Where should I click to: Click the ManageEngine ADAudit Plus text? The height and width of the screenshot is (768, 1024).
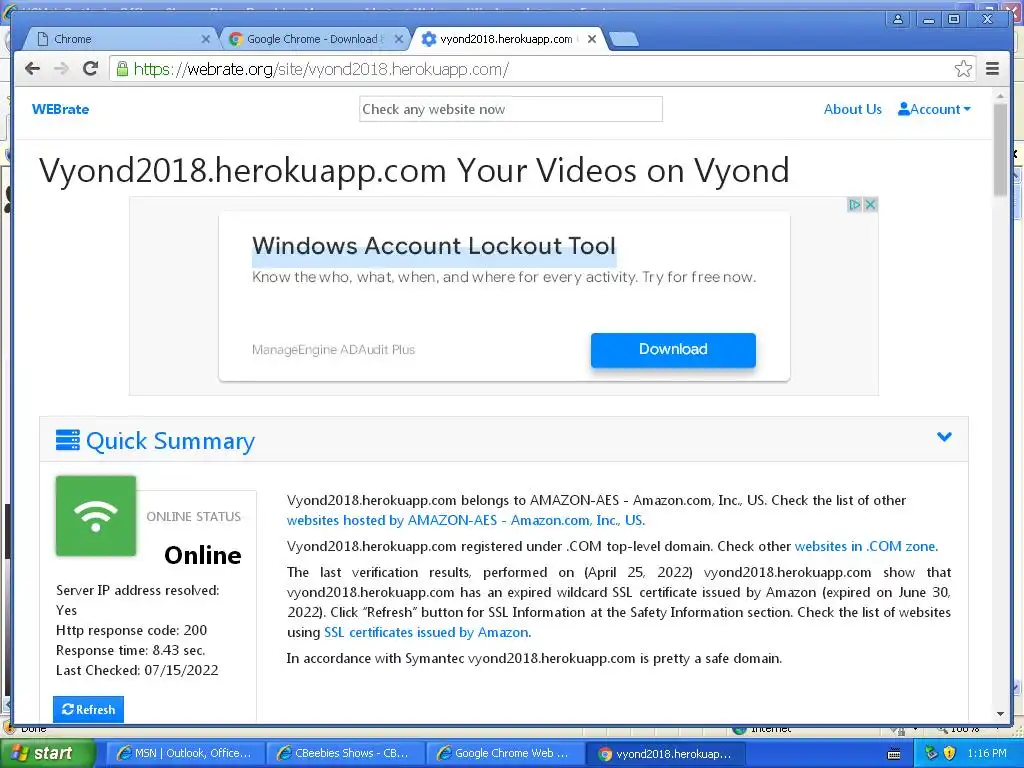tap(333, 350)
